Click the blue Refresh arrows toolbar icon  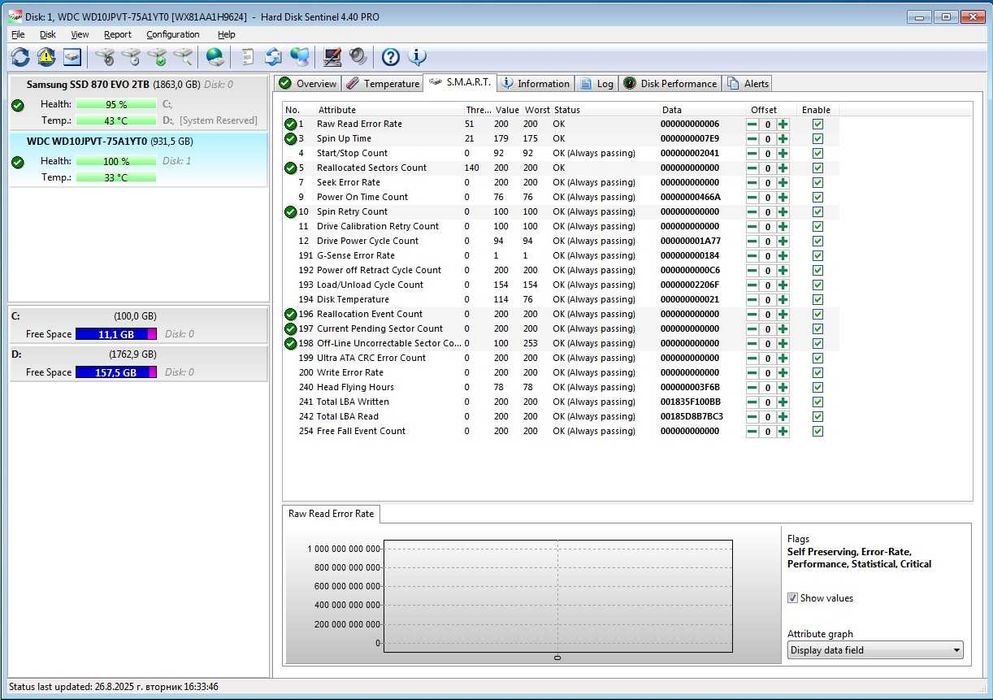20,57
